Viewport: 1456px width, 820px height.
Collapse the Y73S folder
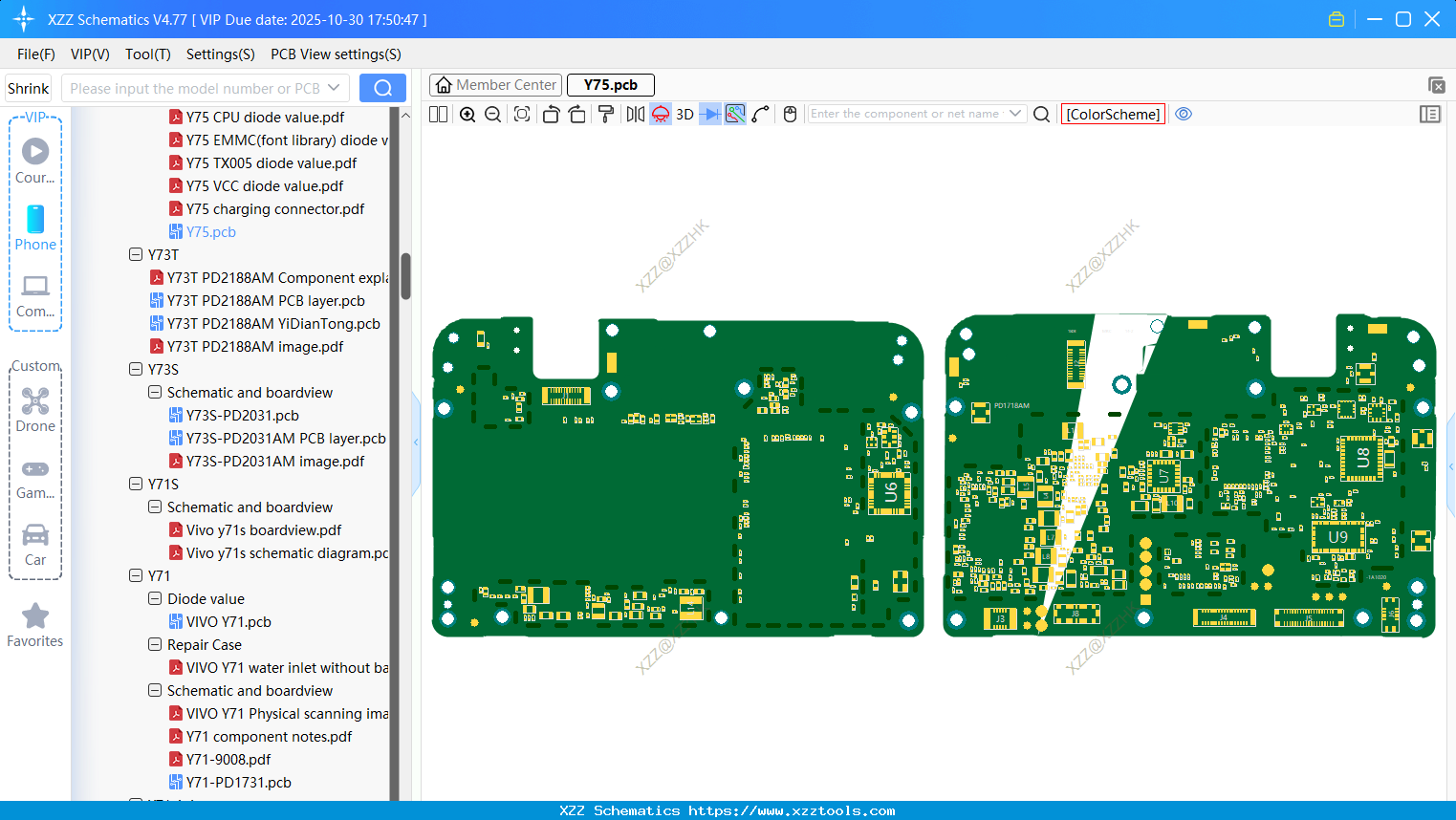[x=136, y=370]
